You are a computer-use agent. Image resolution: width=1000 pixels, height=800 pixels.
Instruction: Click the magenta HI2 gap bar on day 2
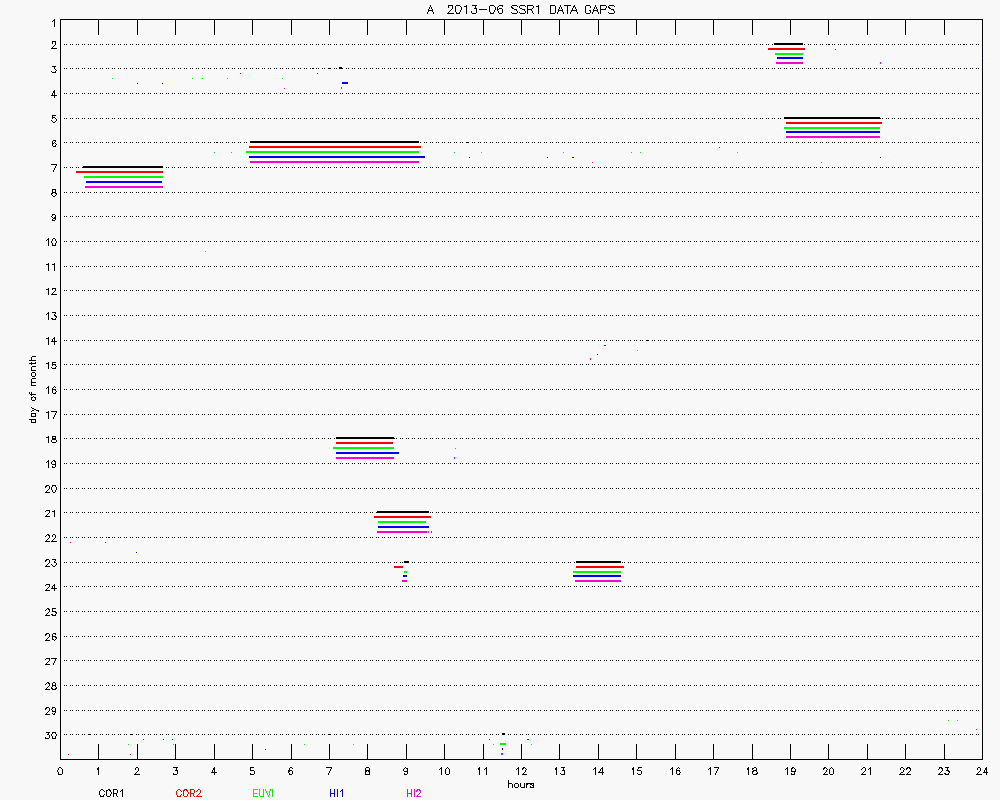point(789,63)
